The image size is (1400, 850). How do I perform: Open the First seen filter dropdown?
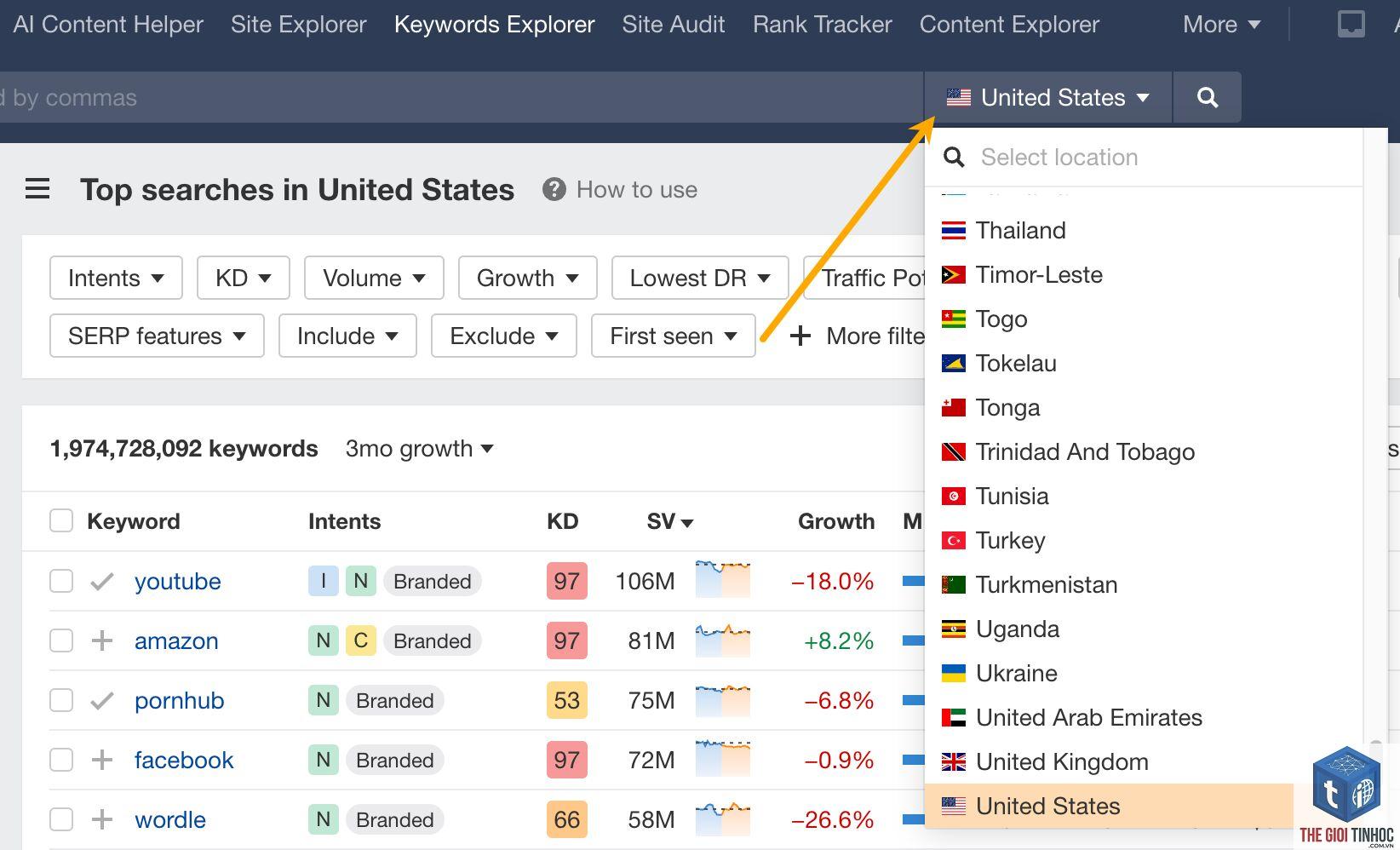674,336
